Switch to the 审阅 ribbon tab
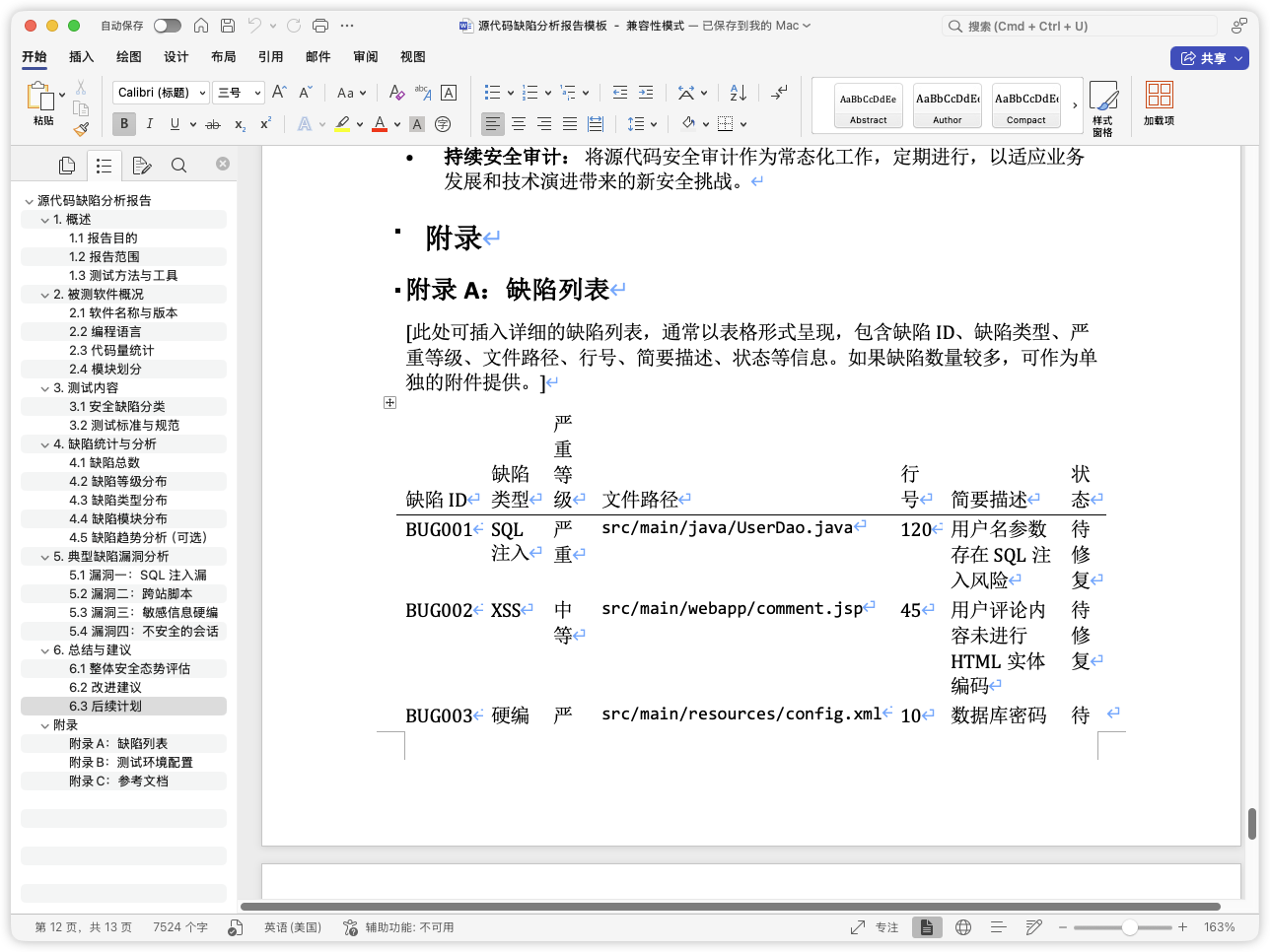Viewport: 1270px width, 952px height. coord(365,57)
